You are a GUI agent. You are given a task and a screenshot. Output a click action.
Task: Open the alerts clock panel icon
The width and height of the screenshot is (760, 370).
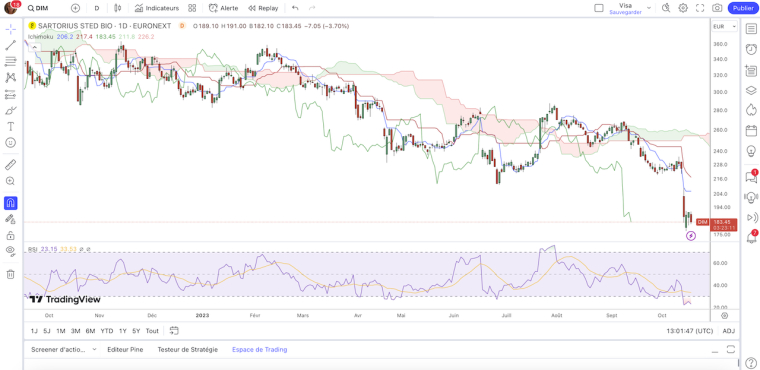(751, 49)
